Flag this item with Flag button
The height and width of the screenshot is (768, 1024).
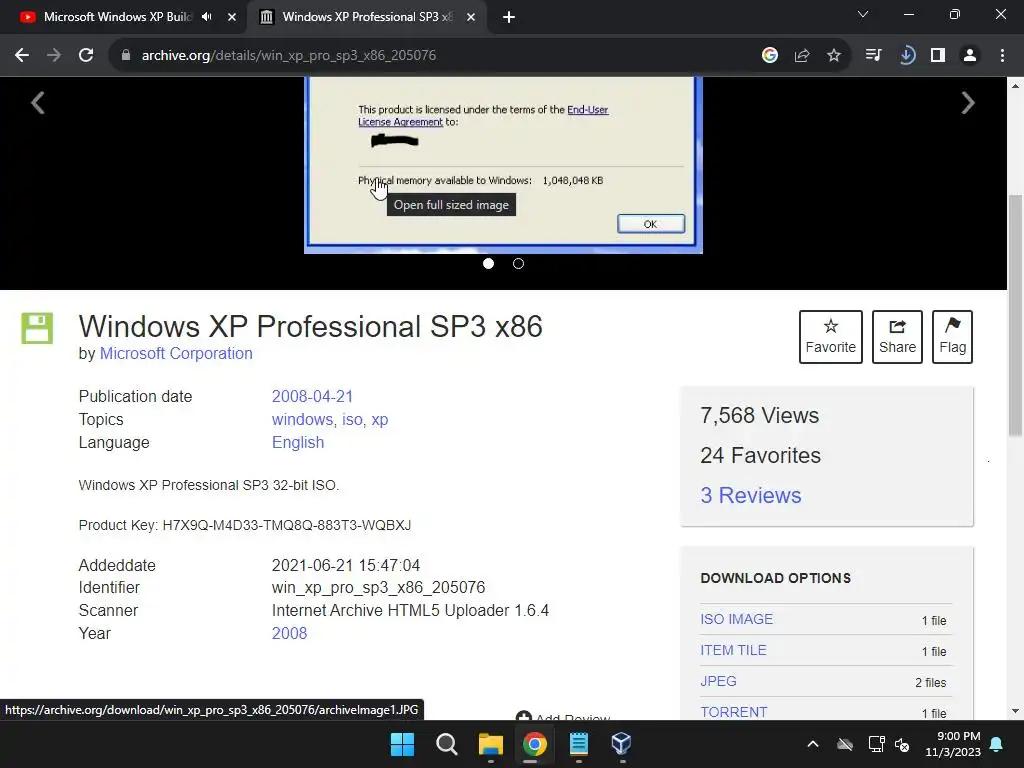point(952,337)
